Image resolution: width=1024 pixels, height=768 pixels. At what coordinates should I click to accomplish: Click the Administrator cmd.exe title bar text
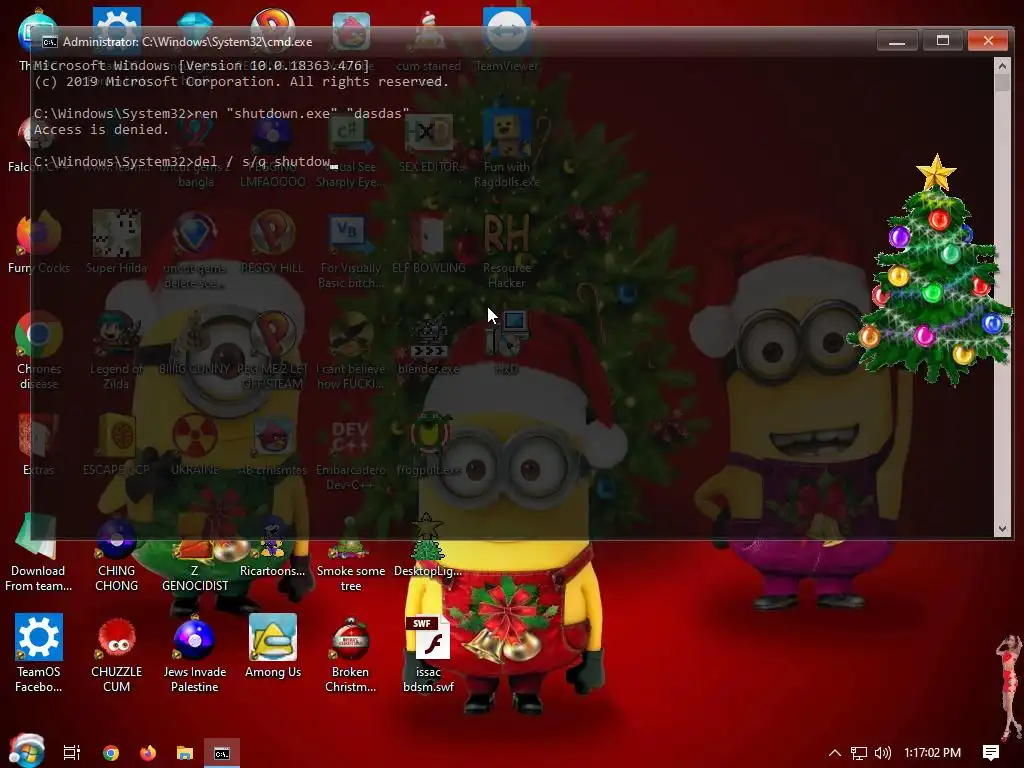pos(187,42)
